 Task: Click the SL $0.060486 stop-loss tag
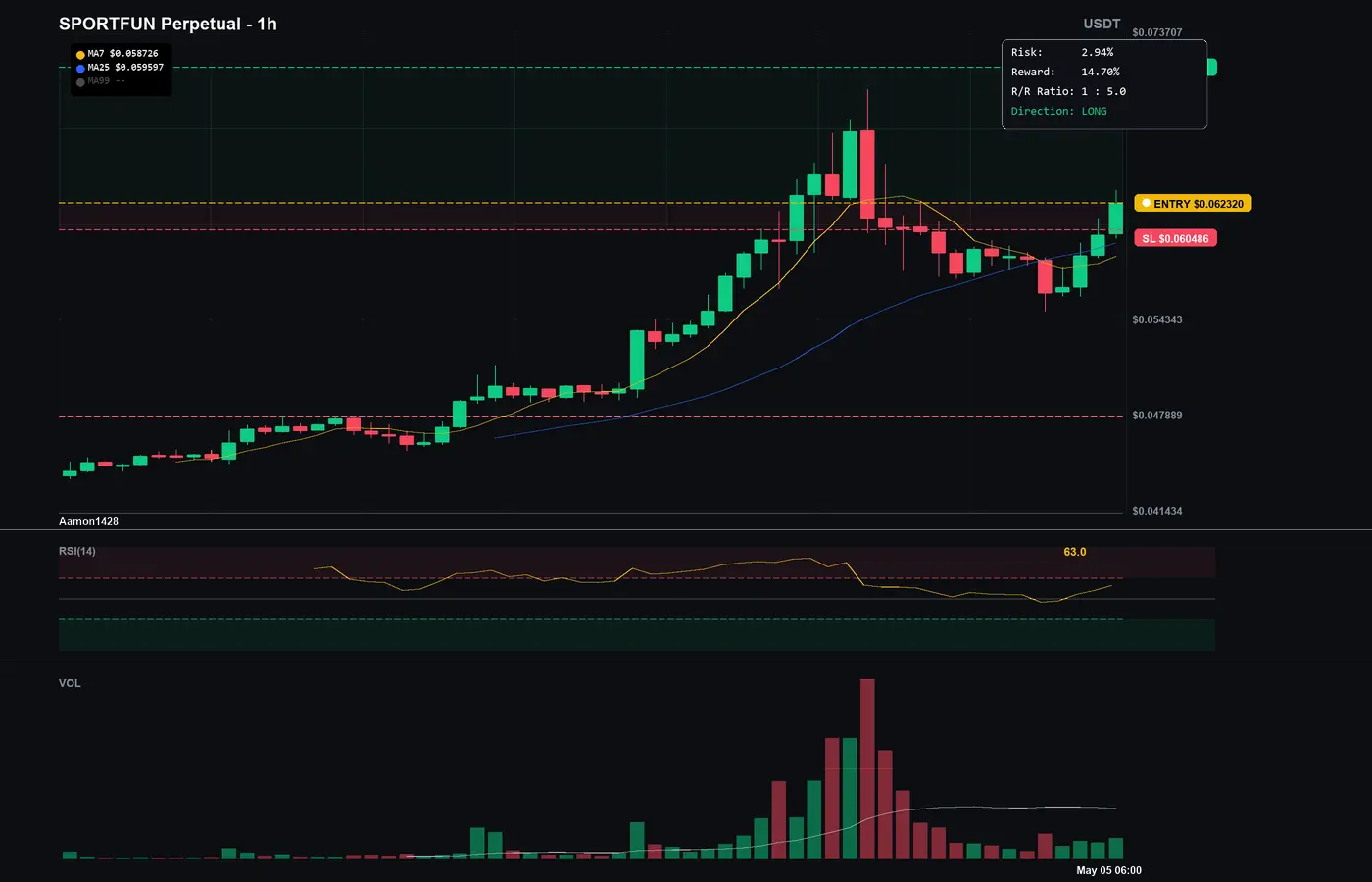[1176, 238]
